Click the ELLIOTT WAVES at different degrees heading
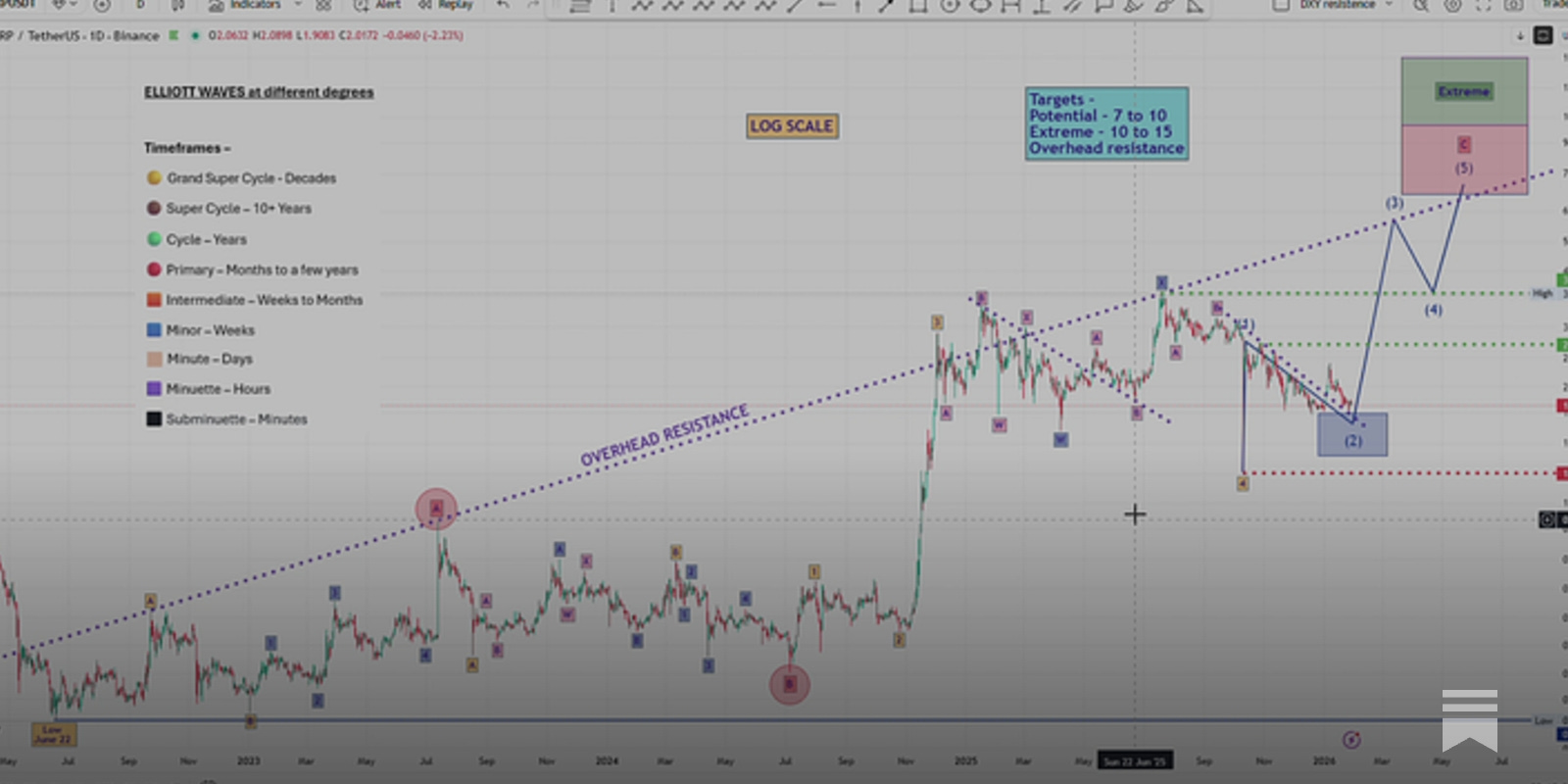This screenshot has width=1568, height=784. click(259, 92)
